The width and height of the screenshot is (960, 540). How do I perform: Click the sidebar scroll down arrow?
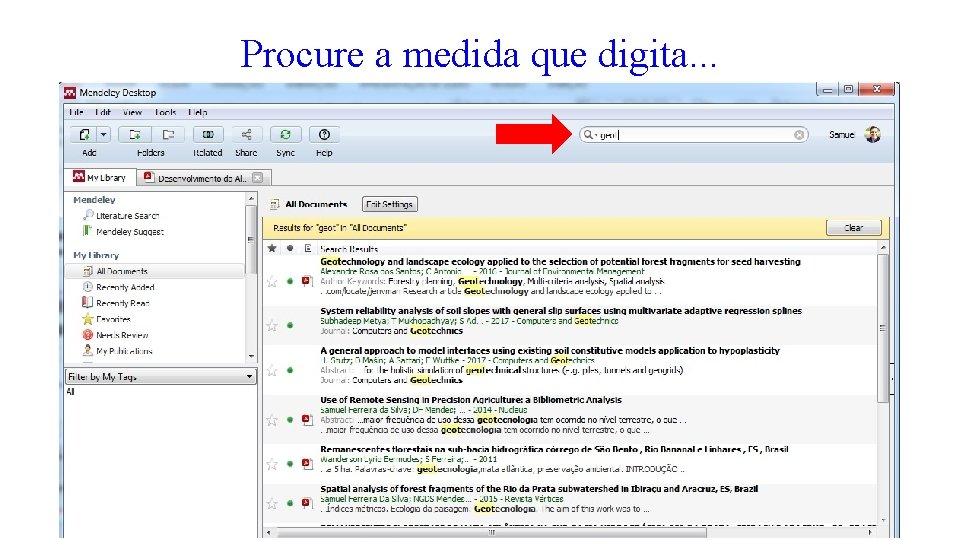pos(251,356)
